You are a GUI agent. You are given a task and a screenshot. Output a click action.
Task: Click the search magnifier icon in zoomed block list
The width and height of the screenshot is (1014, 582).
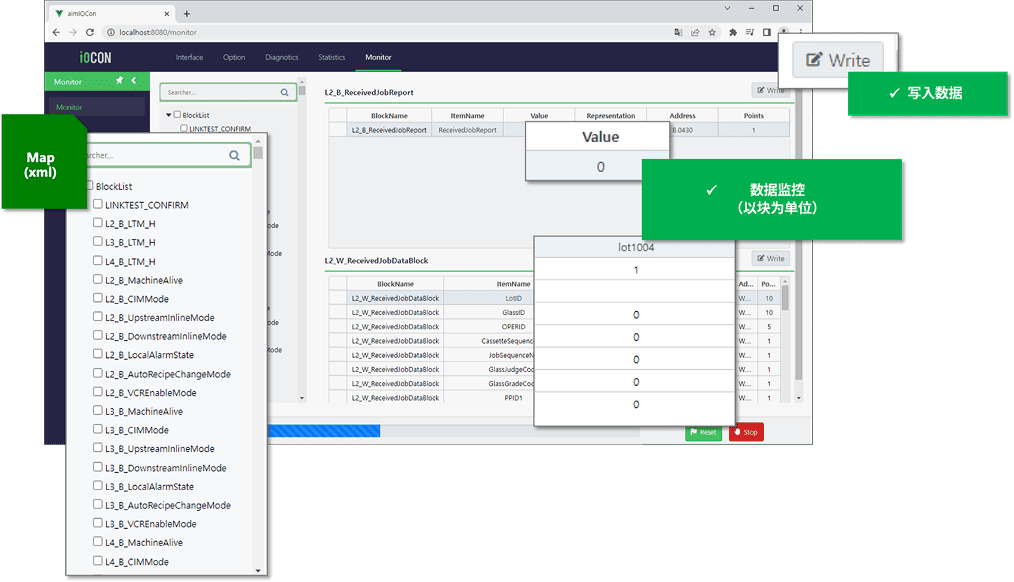point(236,155)
